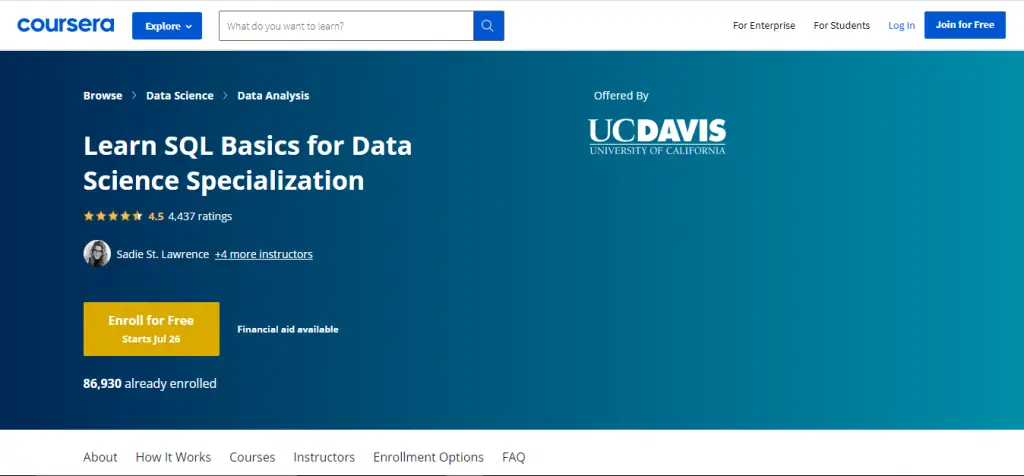Click the UC Davis university logo

(657, 136)
